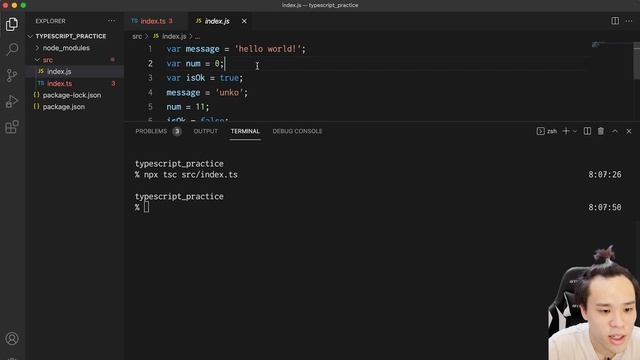Kill terminal with trash icon
The image size is (640, 360).
(601, 131)
